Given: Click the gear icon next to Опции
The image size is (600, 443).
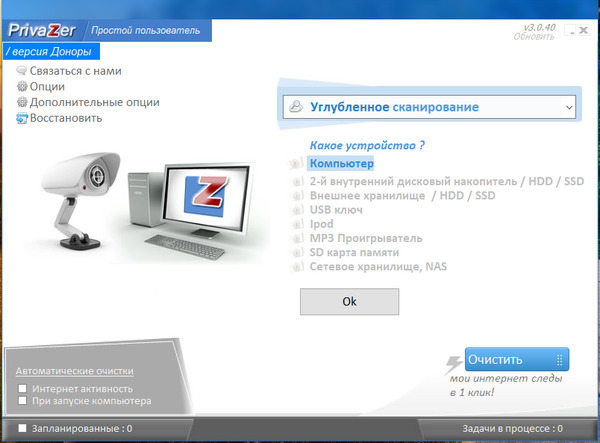Looking at the screenshot, I should click(x=22, y=87).
